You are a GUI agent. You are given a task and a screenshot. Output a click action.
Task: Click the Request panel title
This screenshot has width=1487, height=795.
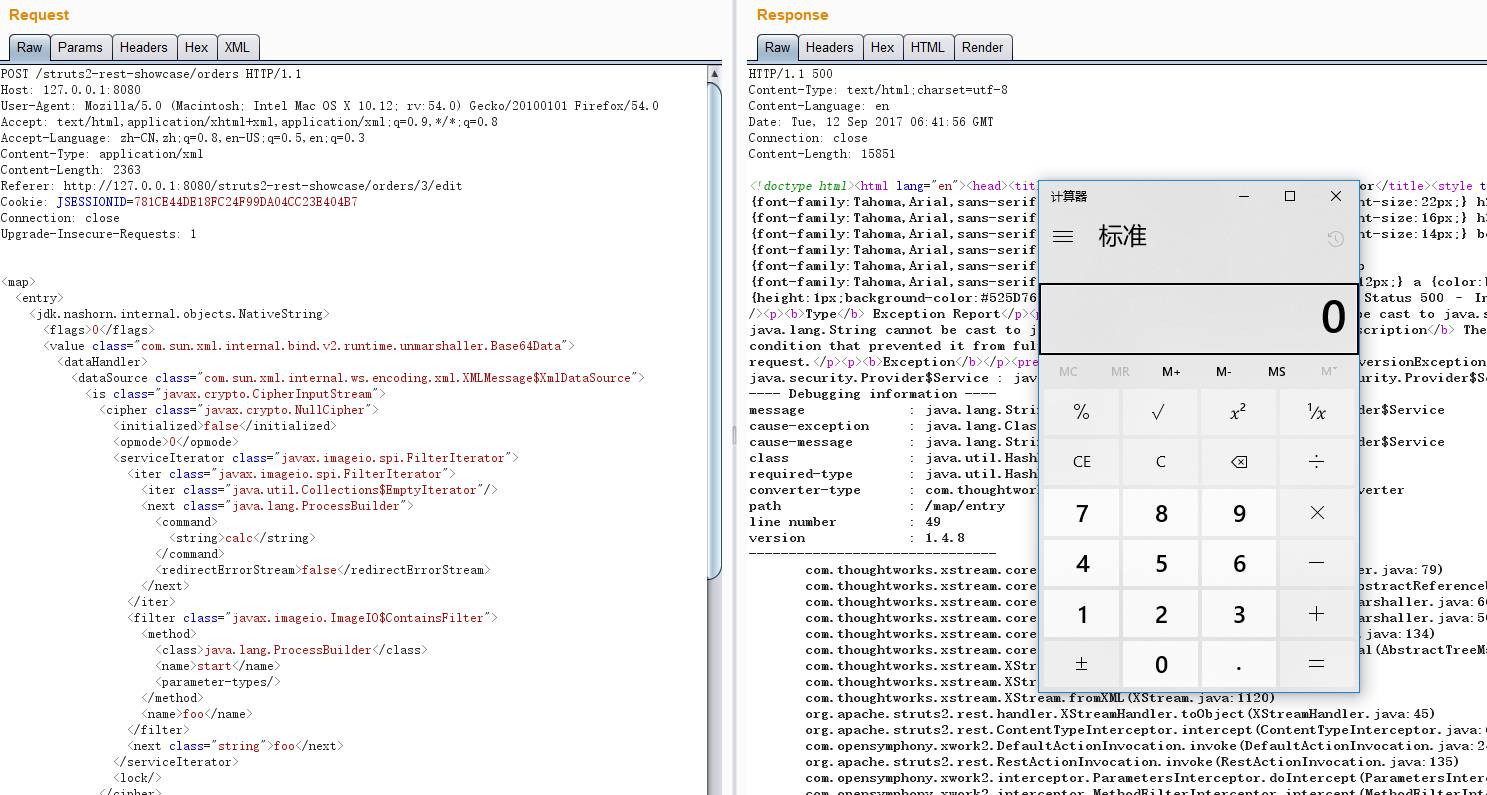click(39, 15)
